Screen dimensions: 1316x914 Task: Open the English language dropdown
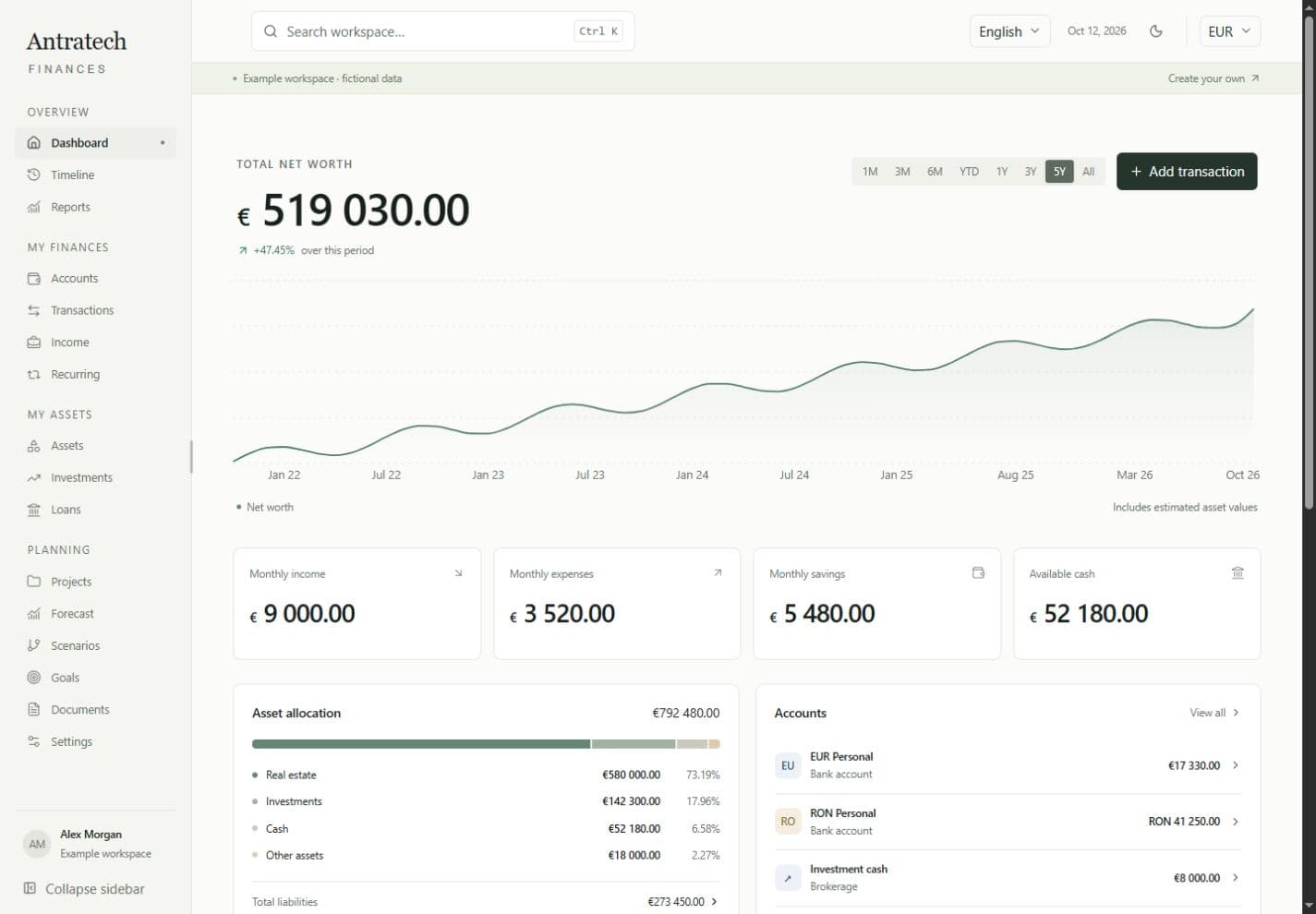pos(1009,31)
